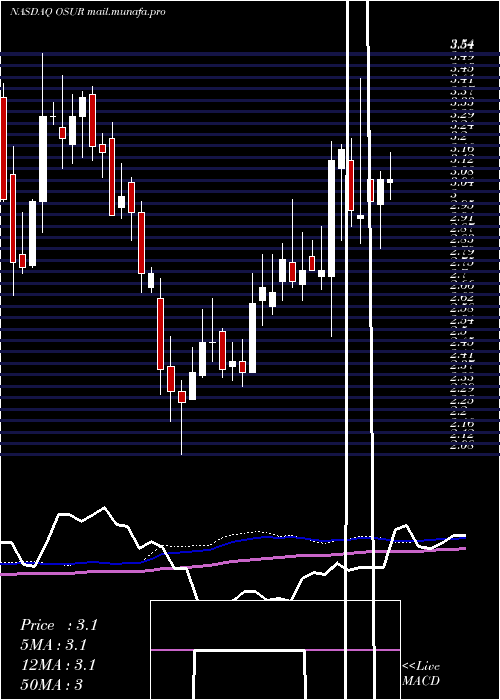Click the 3.54 top price label

pos(462,44)
